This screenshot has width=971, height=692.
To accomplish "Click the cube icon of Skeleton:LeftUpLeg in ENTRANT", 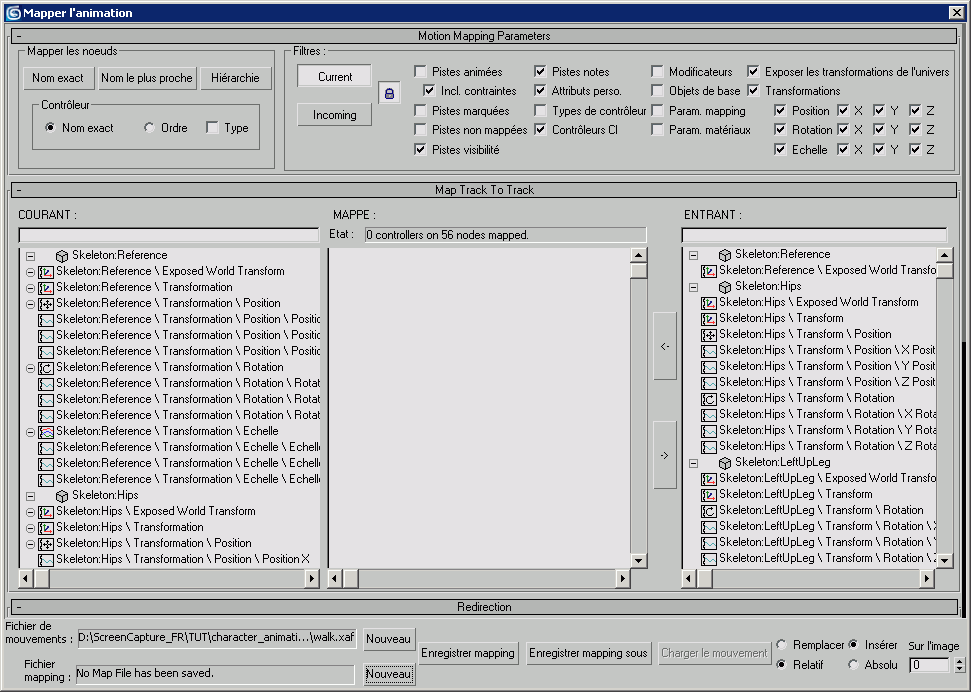I will 725,463.
